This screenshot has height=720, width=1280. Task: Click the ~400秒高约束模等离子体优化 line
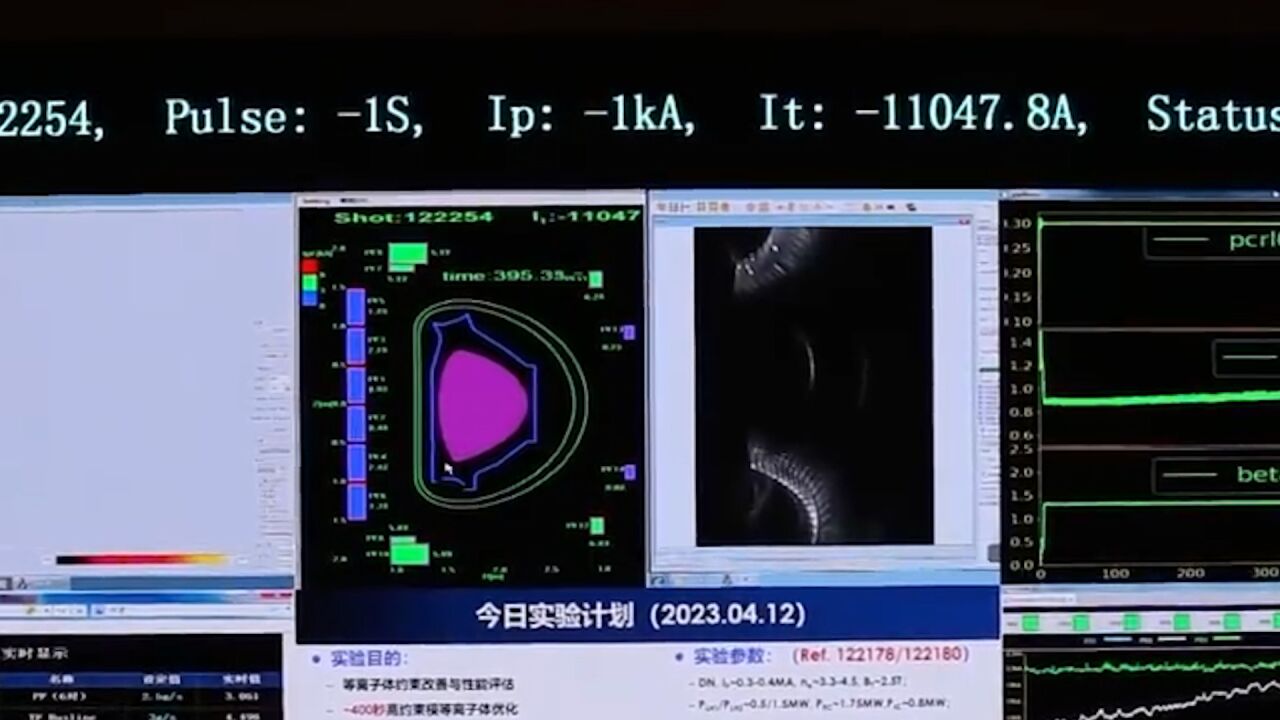429,709
